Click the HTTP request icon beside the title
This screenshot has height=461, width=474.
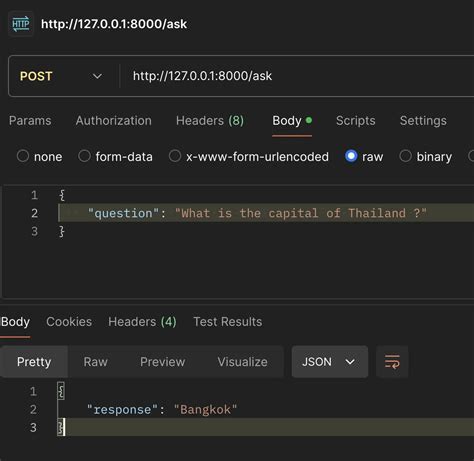click(x=21, y=24)
